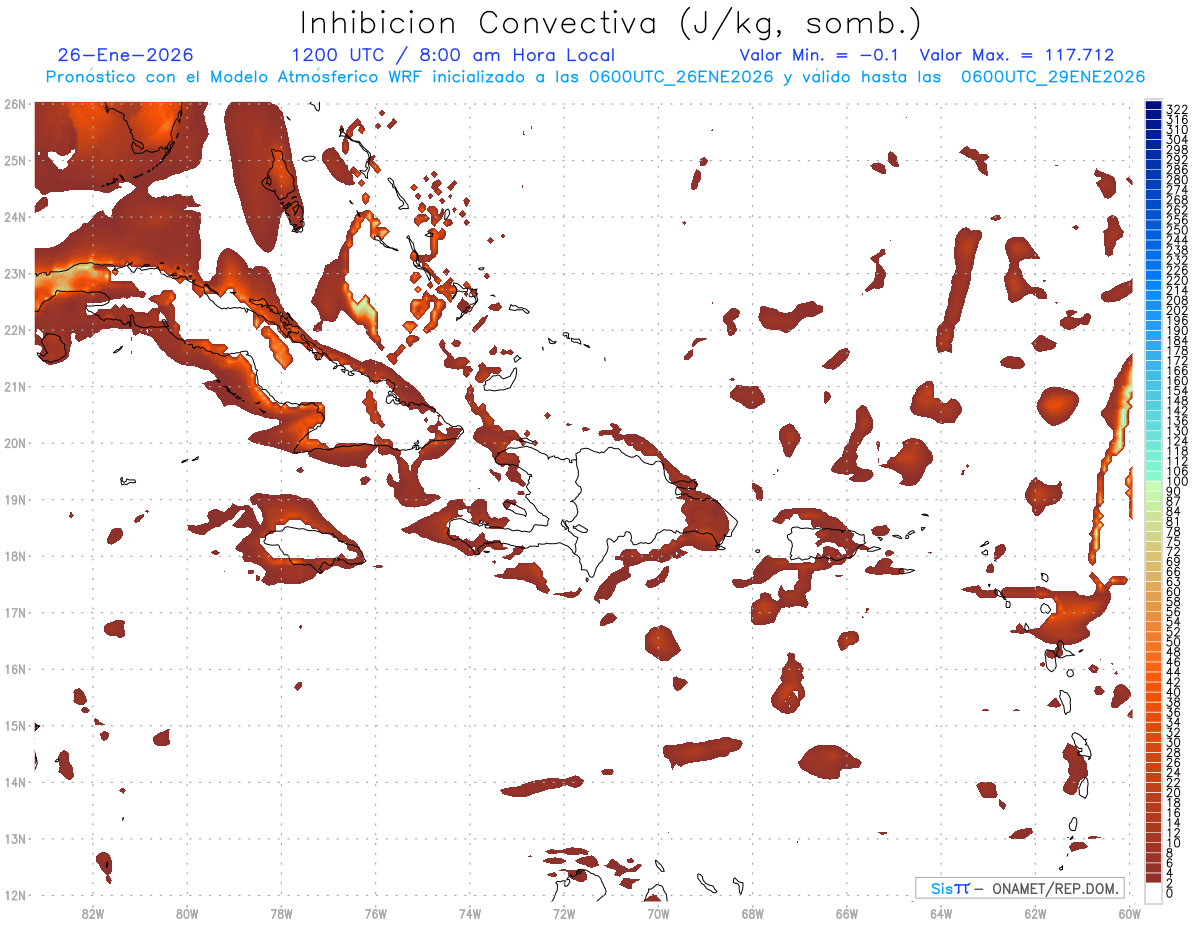Click the 22N latitude axis label
The width and height of the screenshot is (1200, 927).
[x=14, y=329]
